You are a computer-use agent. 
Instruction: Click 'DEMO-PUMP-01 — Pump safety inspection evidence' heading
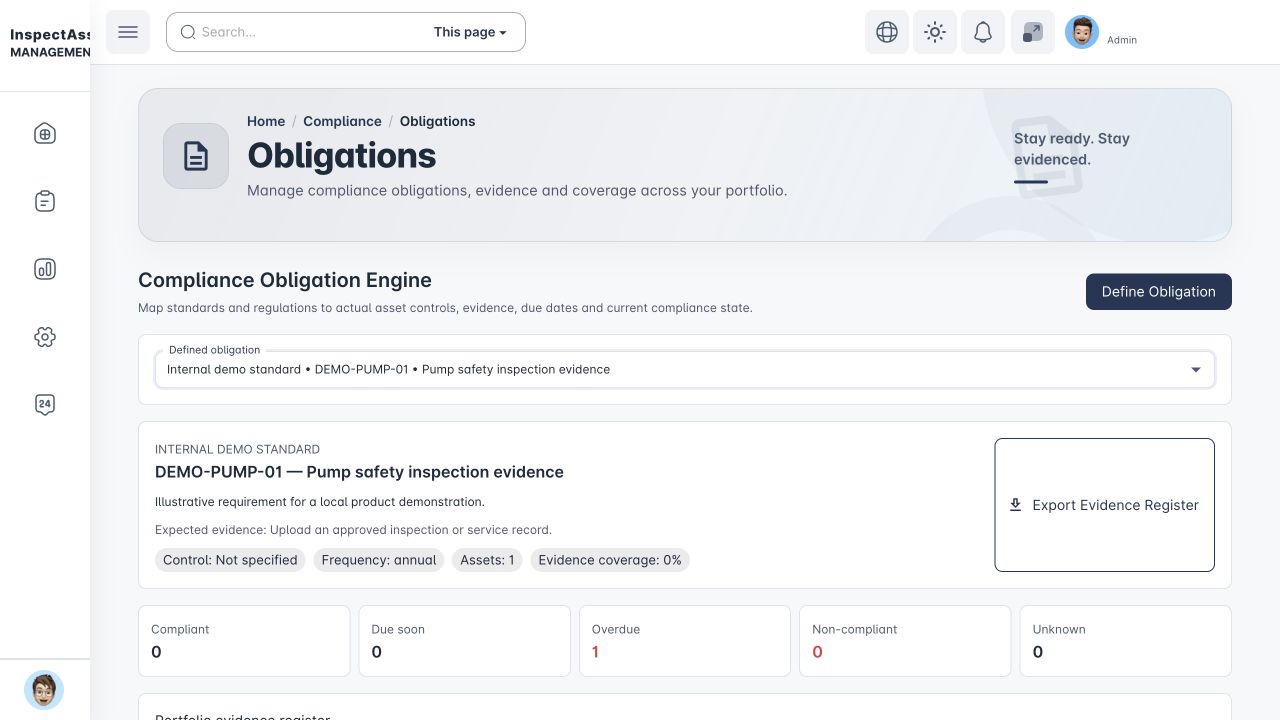pos(359,472)
